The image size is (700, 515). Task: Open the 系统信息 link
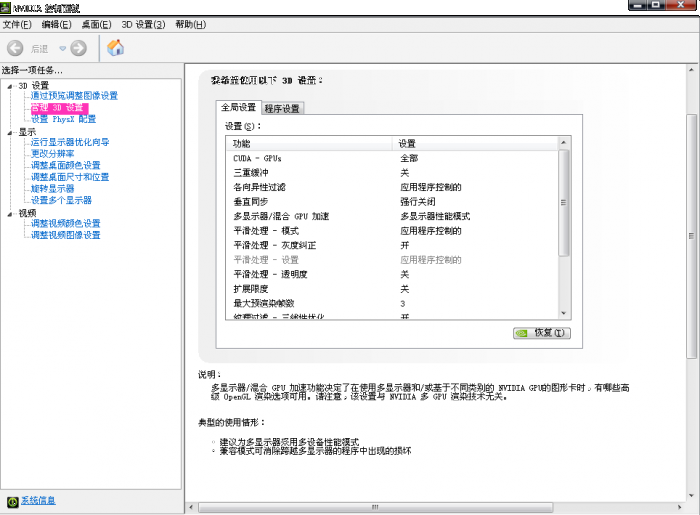(x=38, y=500)
